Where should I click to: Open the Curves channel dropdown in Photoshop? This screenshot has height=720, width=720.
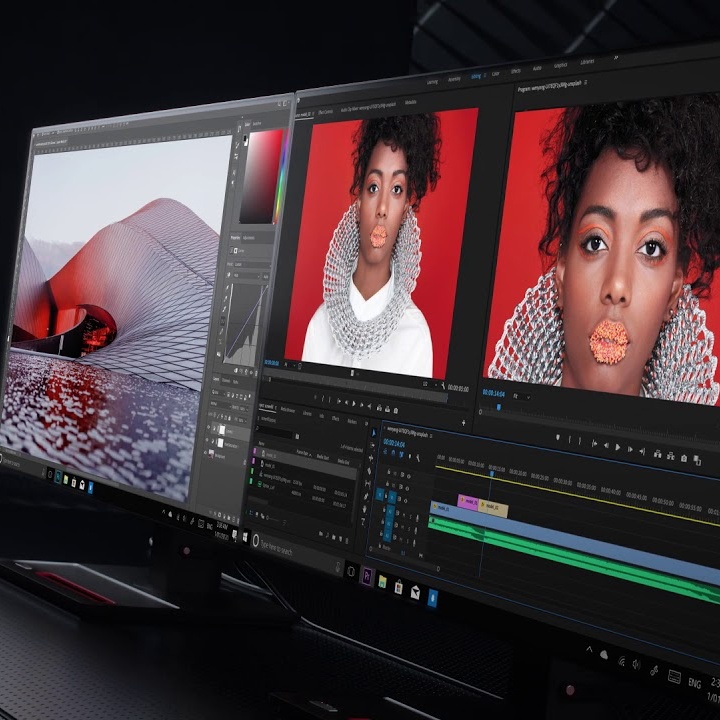click(x=245, y=276)
